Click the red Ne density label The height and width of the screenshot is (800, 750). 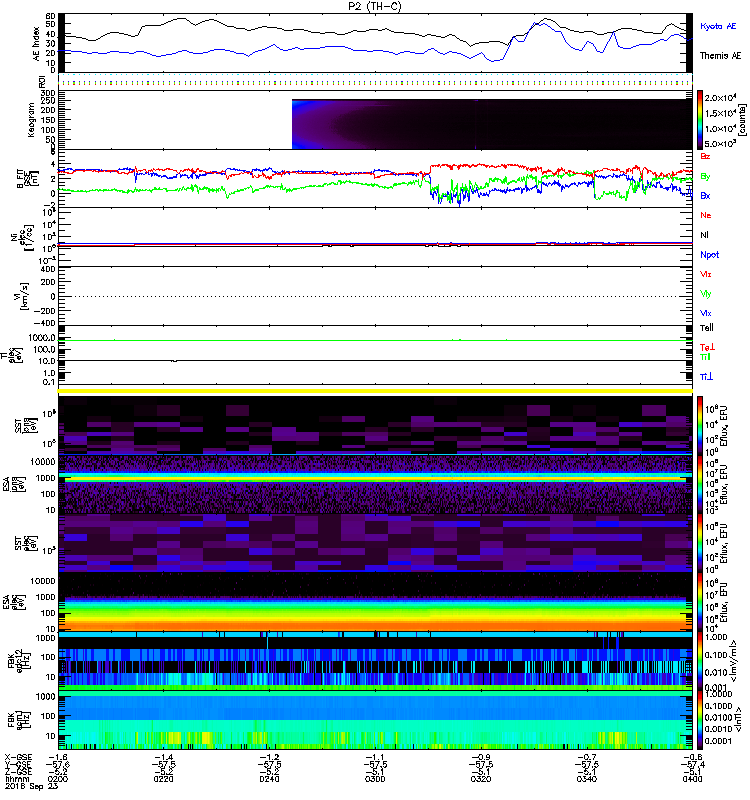tap(706, 215)
